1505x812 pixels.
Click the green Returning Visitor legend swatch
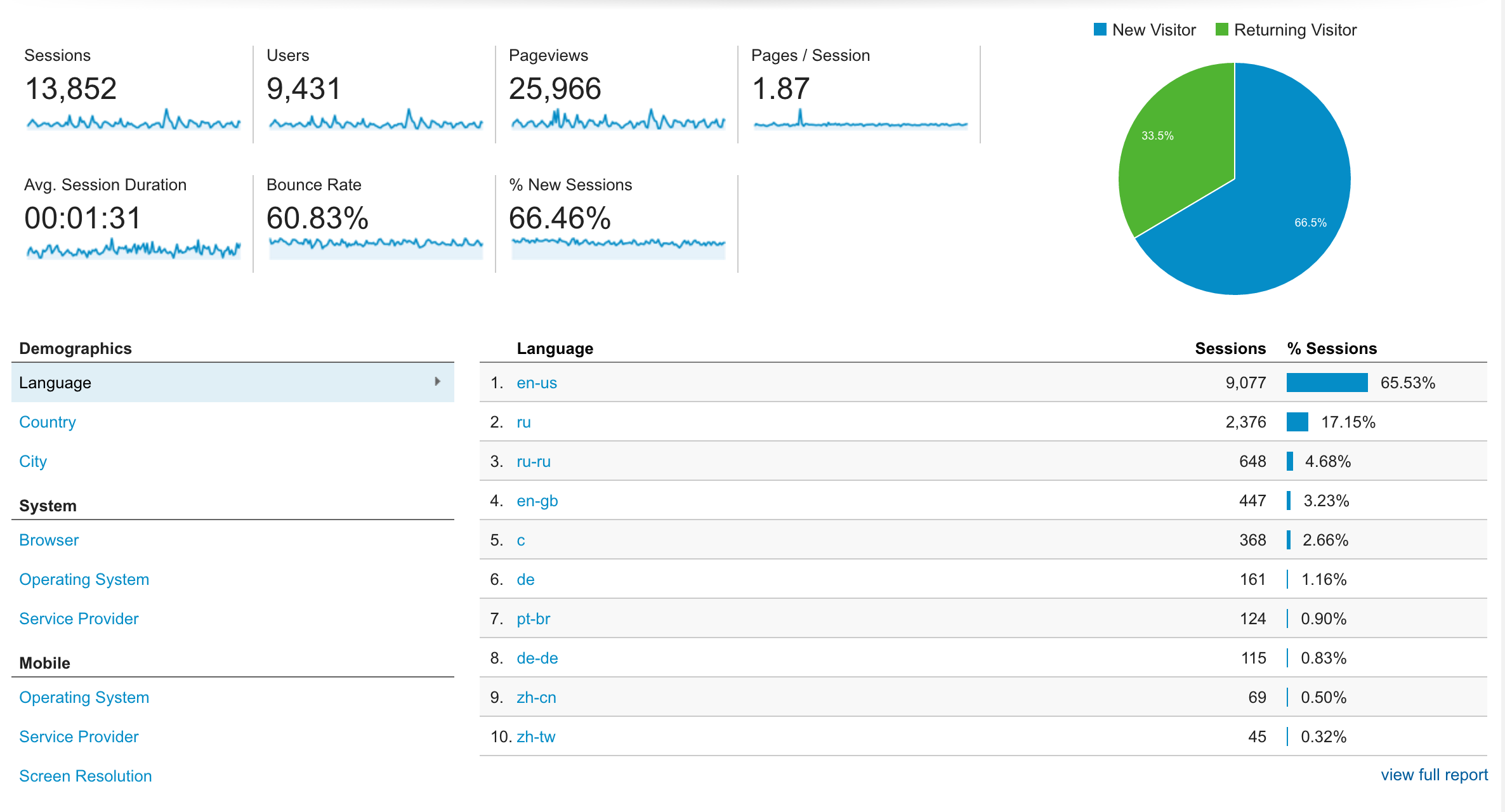1221,30
